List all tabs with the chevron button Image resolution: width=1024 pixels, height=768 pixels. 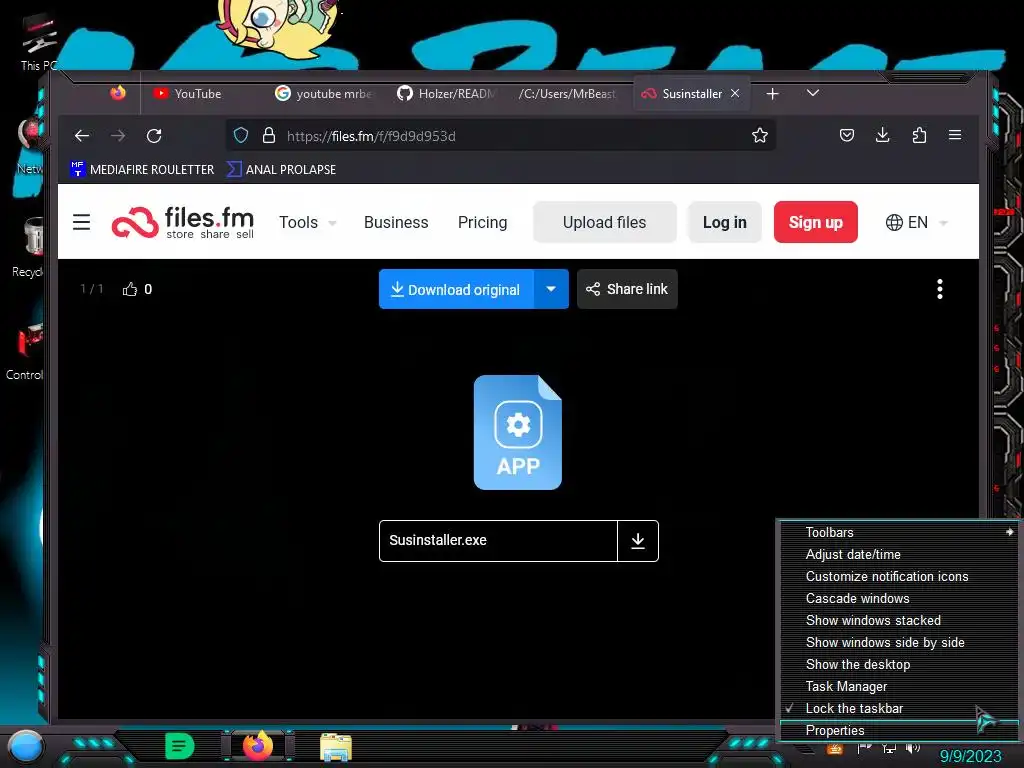coord(812,93)
